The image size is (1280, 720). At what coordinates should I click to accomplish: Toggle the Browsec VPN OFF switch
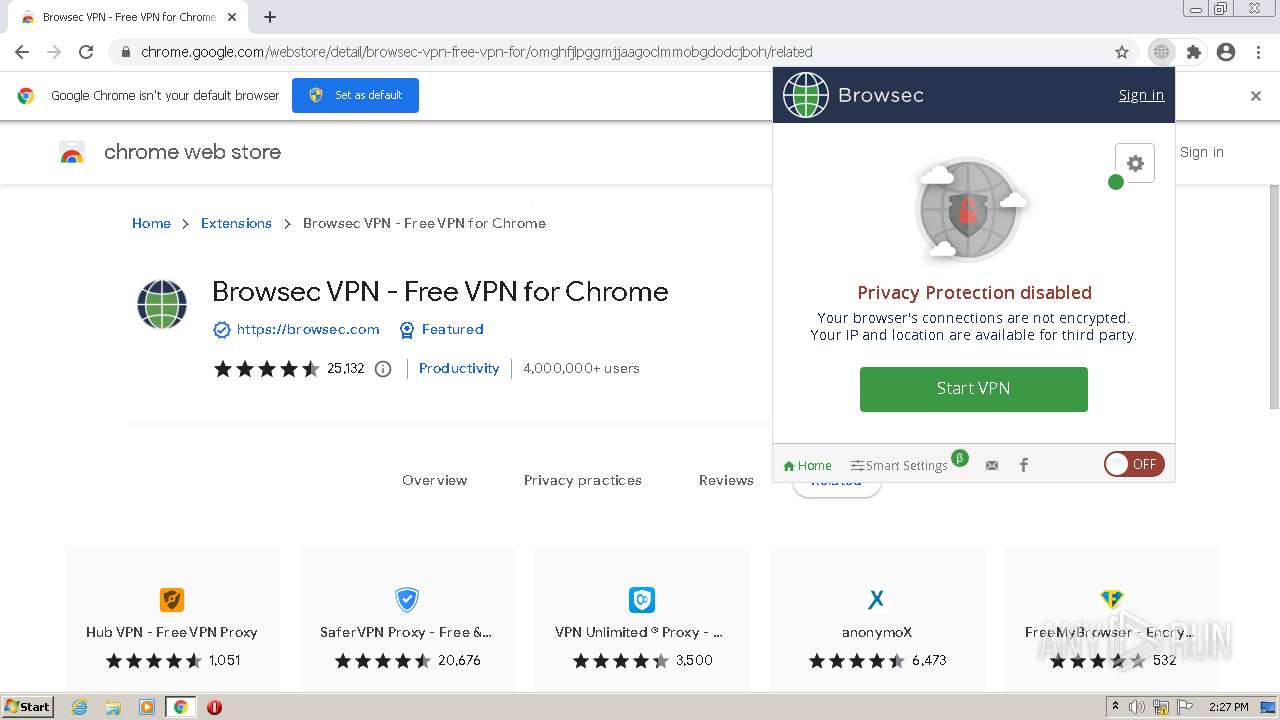pos(1134,464)
